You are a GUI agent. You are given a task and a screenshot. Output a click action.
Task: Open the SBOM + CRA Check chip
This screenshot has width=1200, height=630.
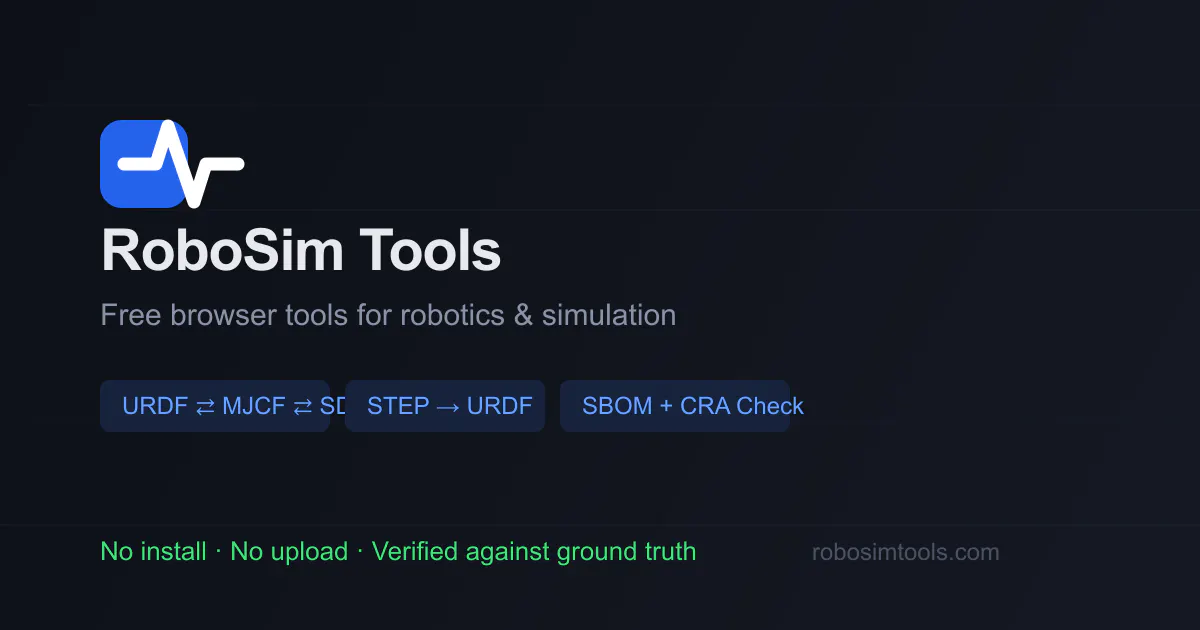click(675, 406)
